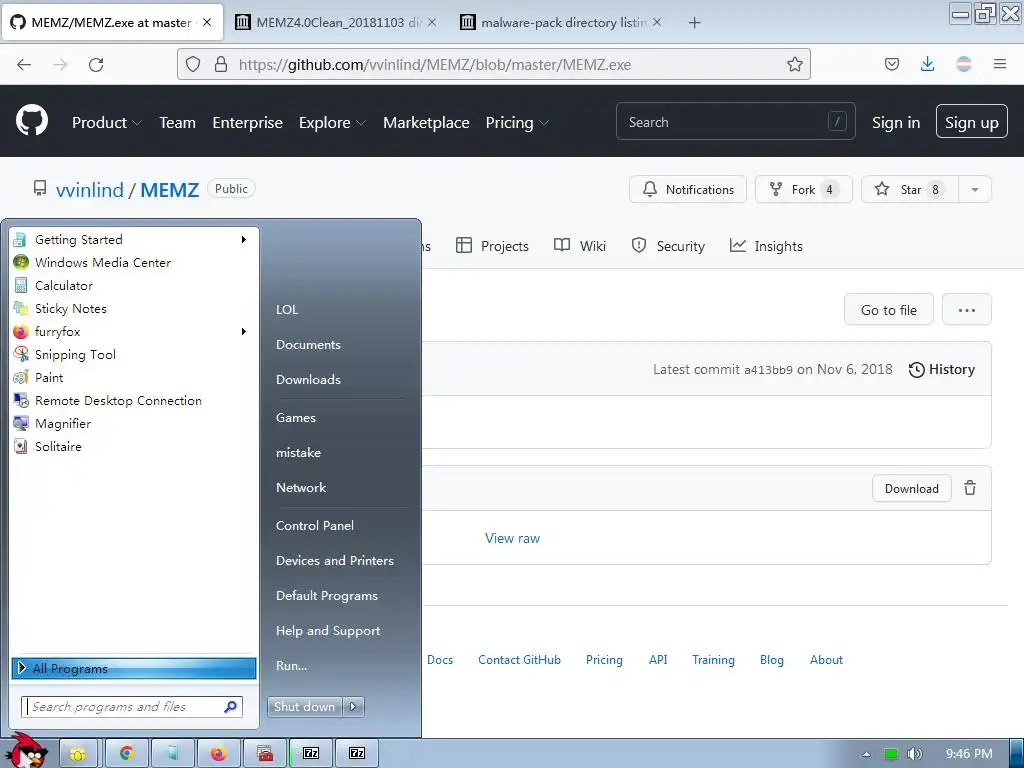This screenshot has height=768, width=1024.
Task: Click the padlock site info icon
Action: [221, 64]
